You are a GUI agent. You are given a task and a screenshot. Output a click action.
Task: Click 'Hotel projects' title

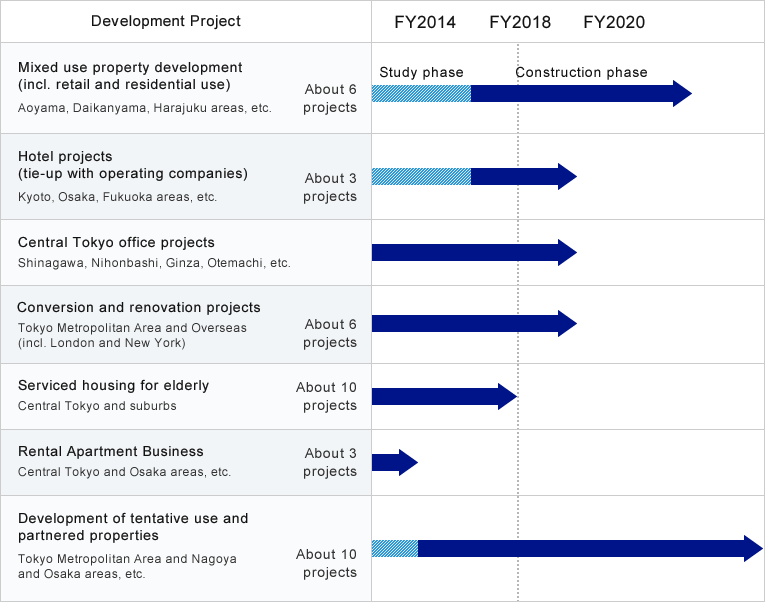(x=133, y=165)
